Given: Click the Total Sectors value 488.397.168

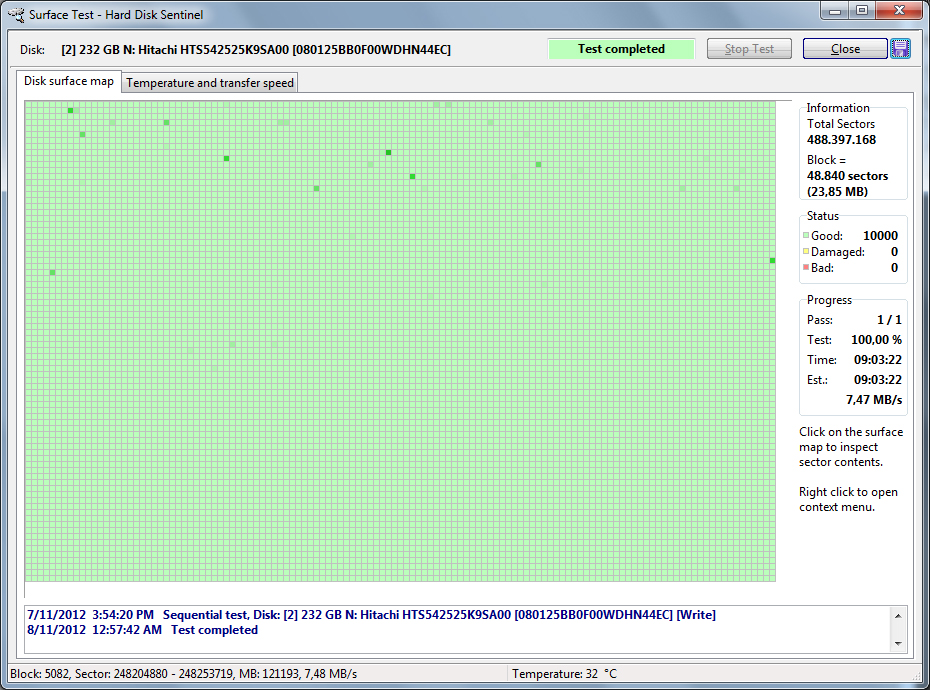Looking at the screenshot, I should coord(841,140).
